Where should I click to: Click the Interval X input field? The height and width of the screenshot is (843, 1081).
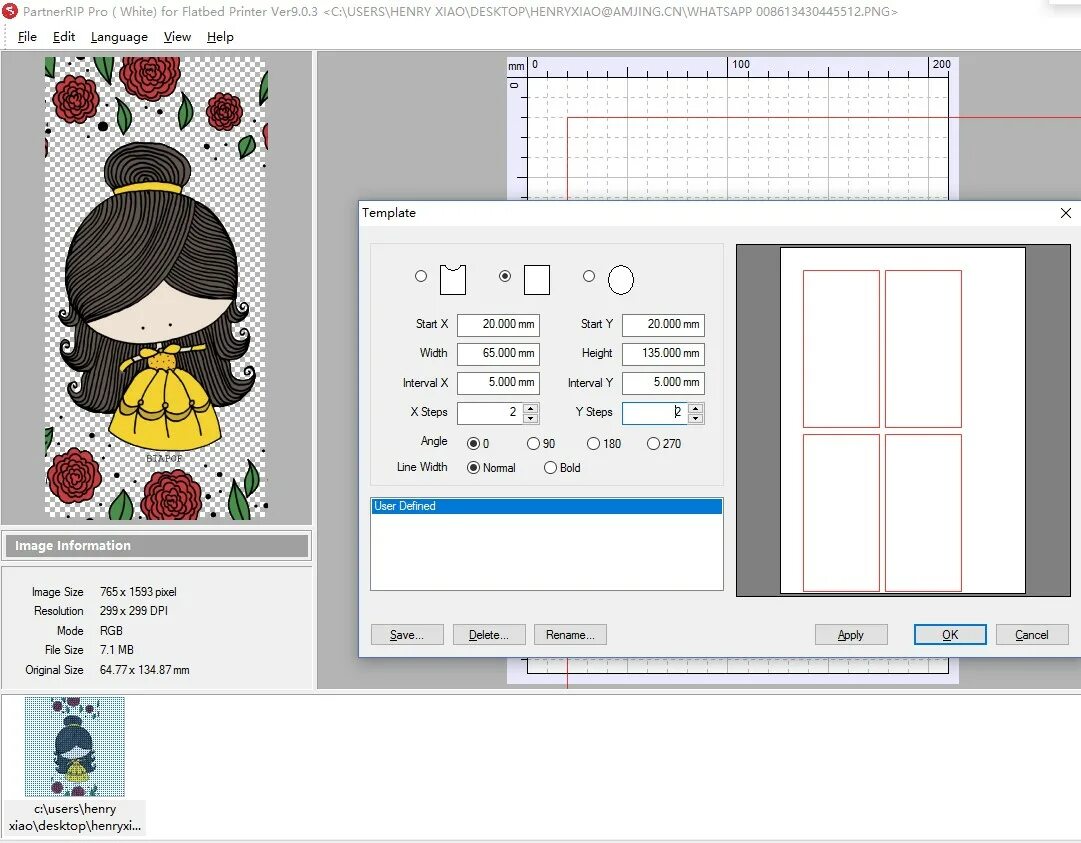[x=498, y=383]
